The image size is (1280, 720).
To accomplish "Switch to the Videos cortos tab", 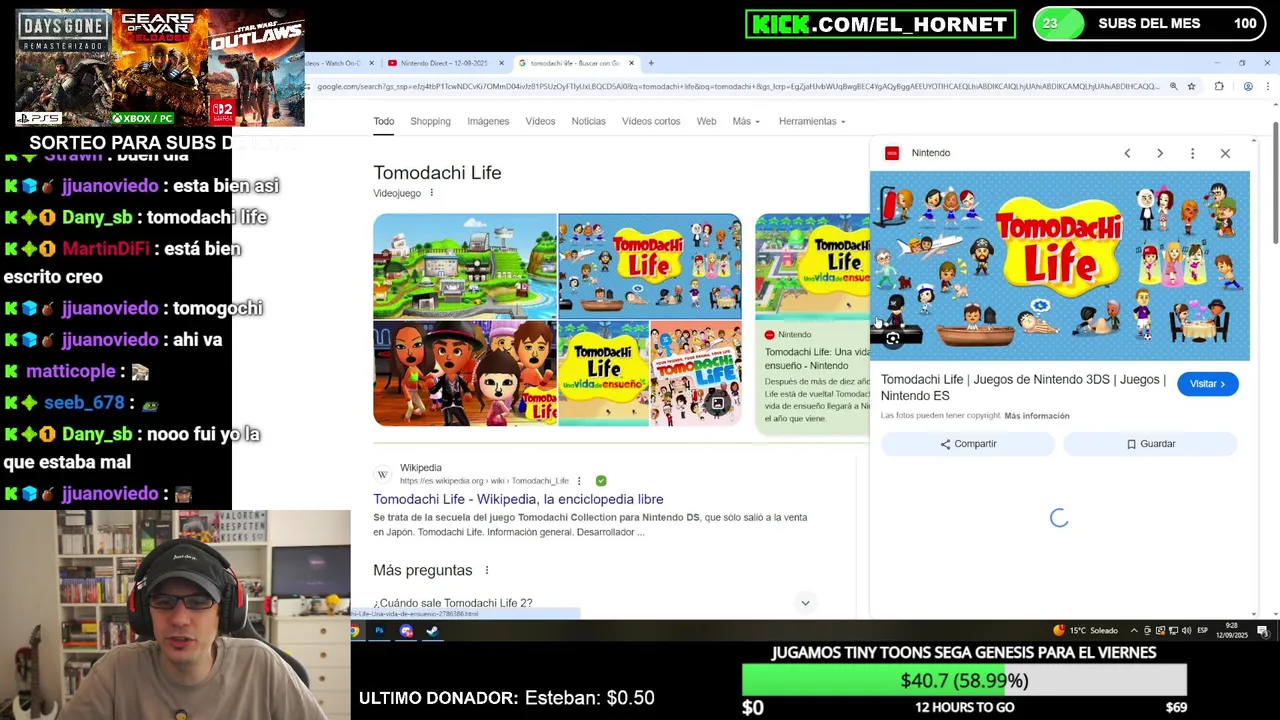I will pos(651,121).
